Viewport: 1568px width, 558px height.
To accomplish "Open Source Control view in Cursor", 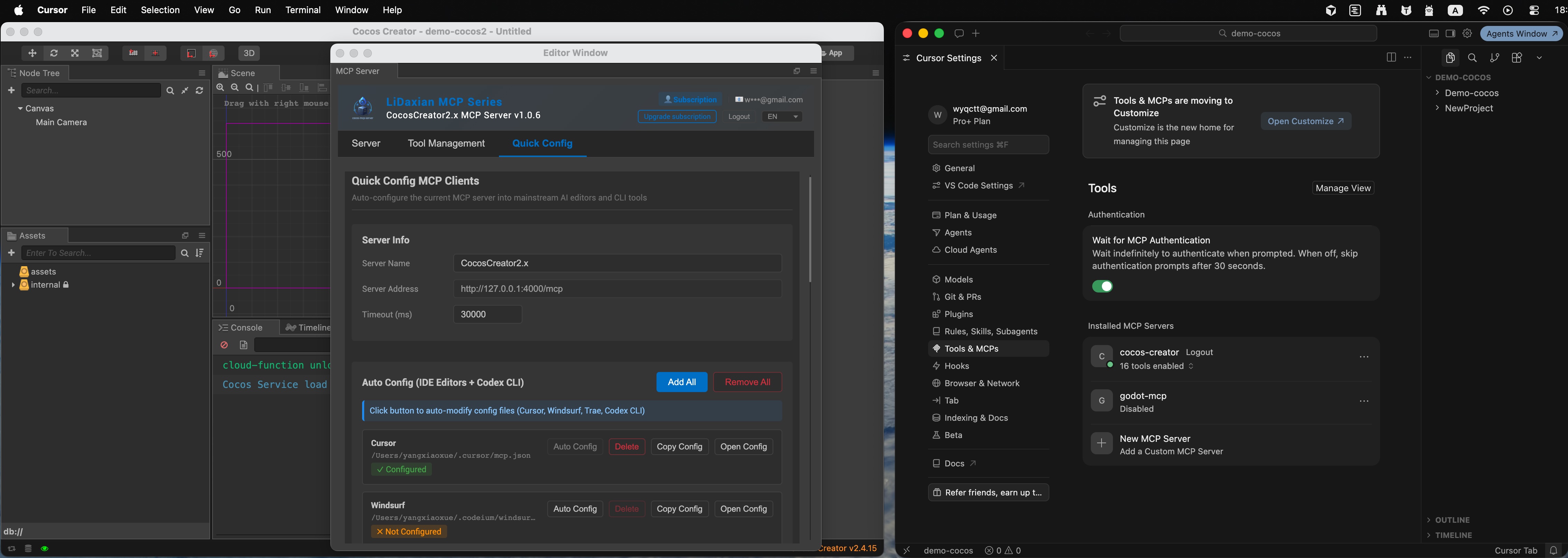I will [1494, 57].
